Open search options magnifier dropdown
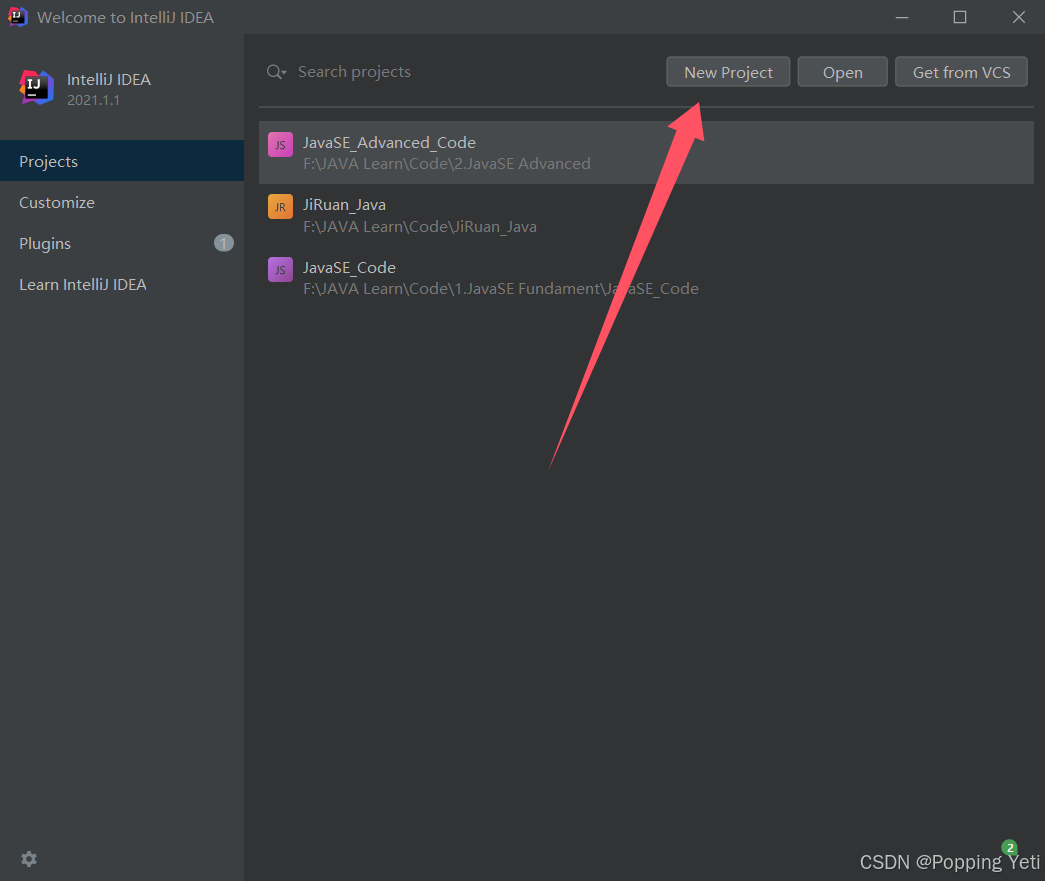Viewport: 1045px width, 881px height. pos(276,72)
